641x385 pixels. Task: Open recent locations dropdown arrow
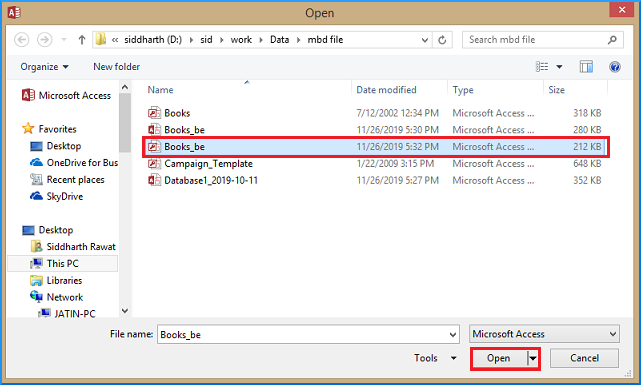(x=64, y=40)
